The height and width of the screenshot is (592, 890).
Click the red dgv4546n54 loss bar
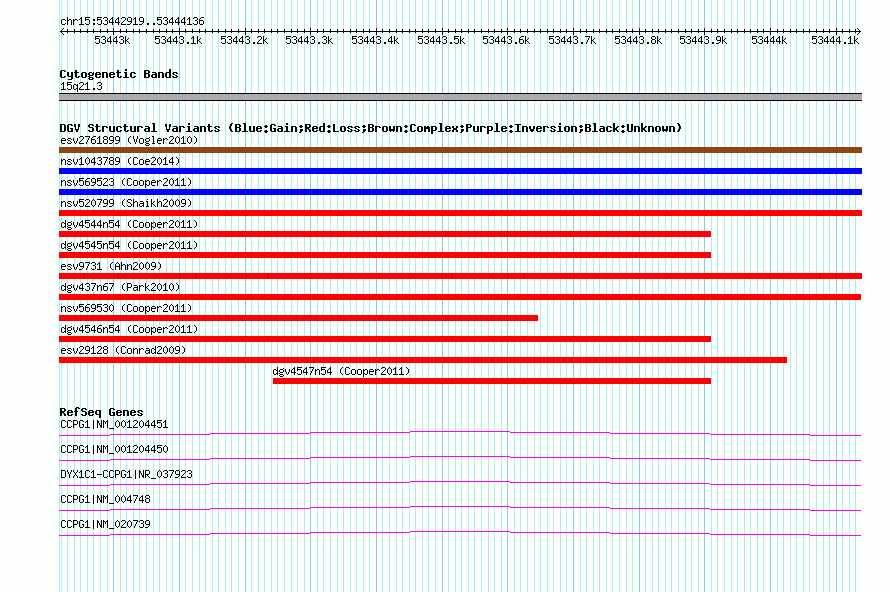pyautogui.click(x=385, y=339)
